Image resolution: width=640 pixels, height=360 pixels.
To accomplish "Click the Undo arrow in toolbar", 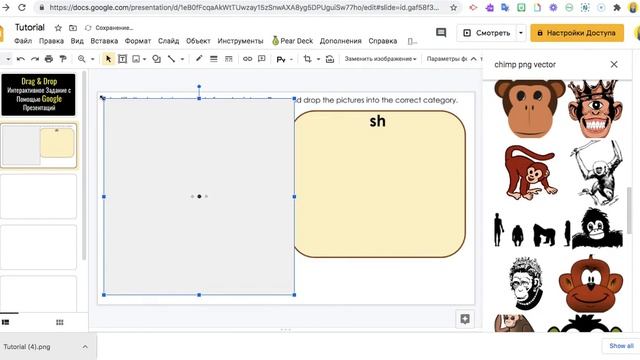I will [x=20, y=59].
